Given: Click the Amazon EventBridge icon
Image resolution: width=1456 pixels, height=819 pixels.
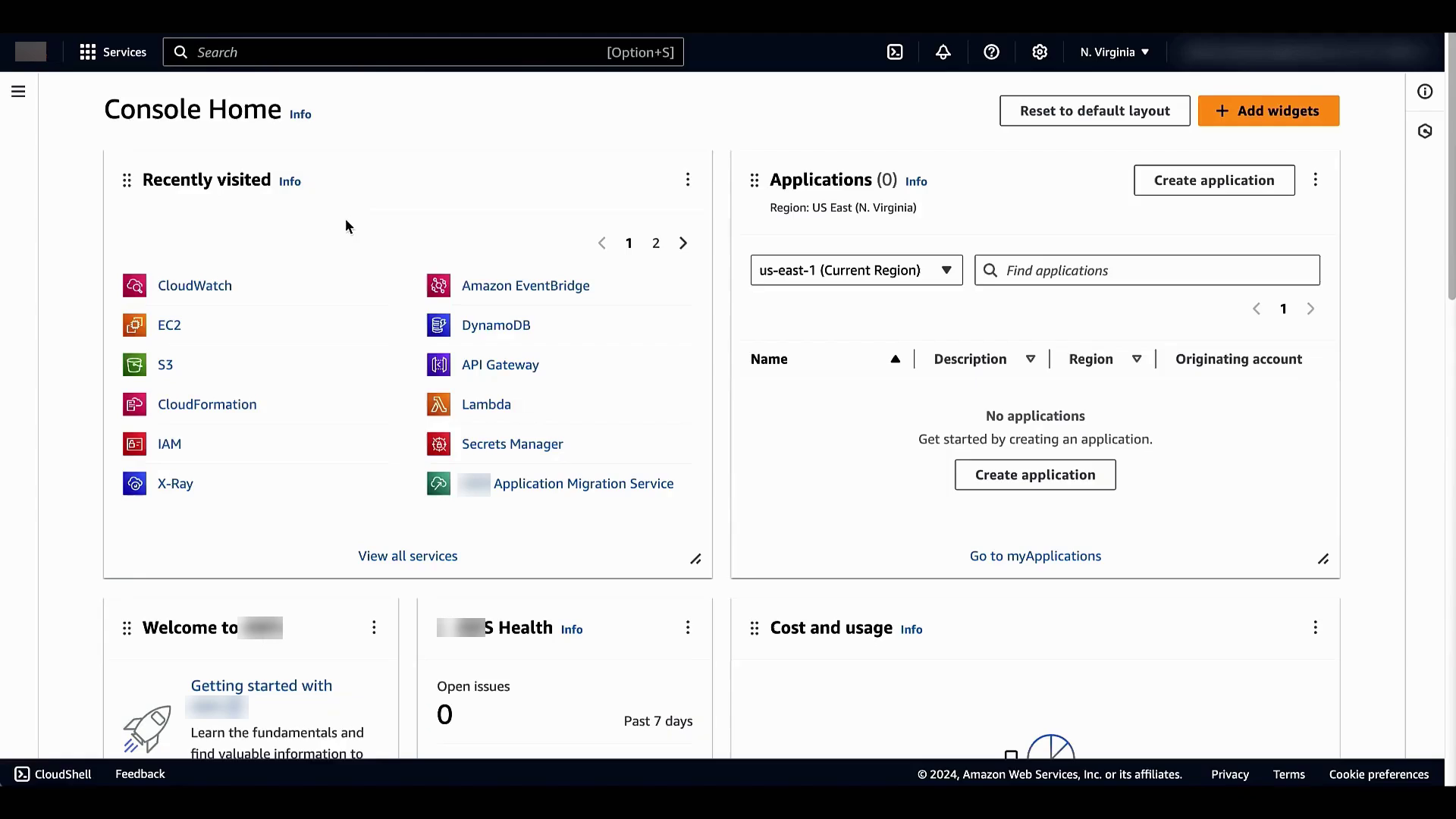Looking at the screenshot, I should pyautogui.click(x=438, y=286).
